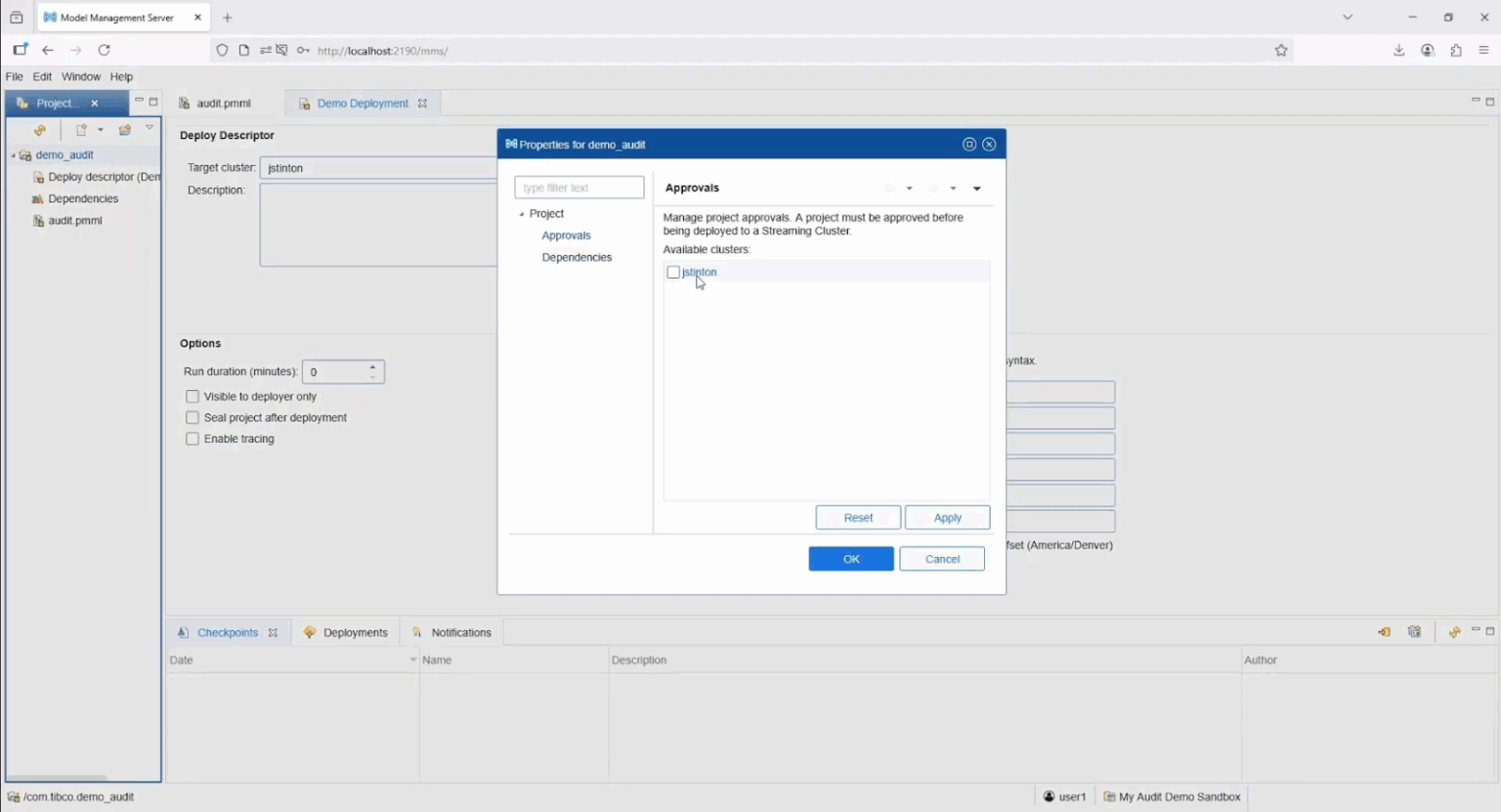Click the Apply button in the dialog
The height and width of the screenshot is (812, 1501).
click(946, 517)
